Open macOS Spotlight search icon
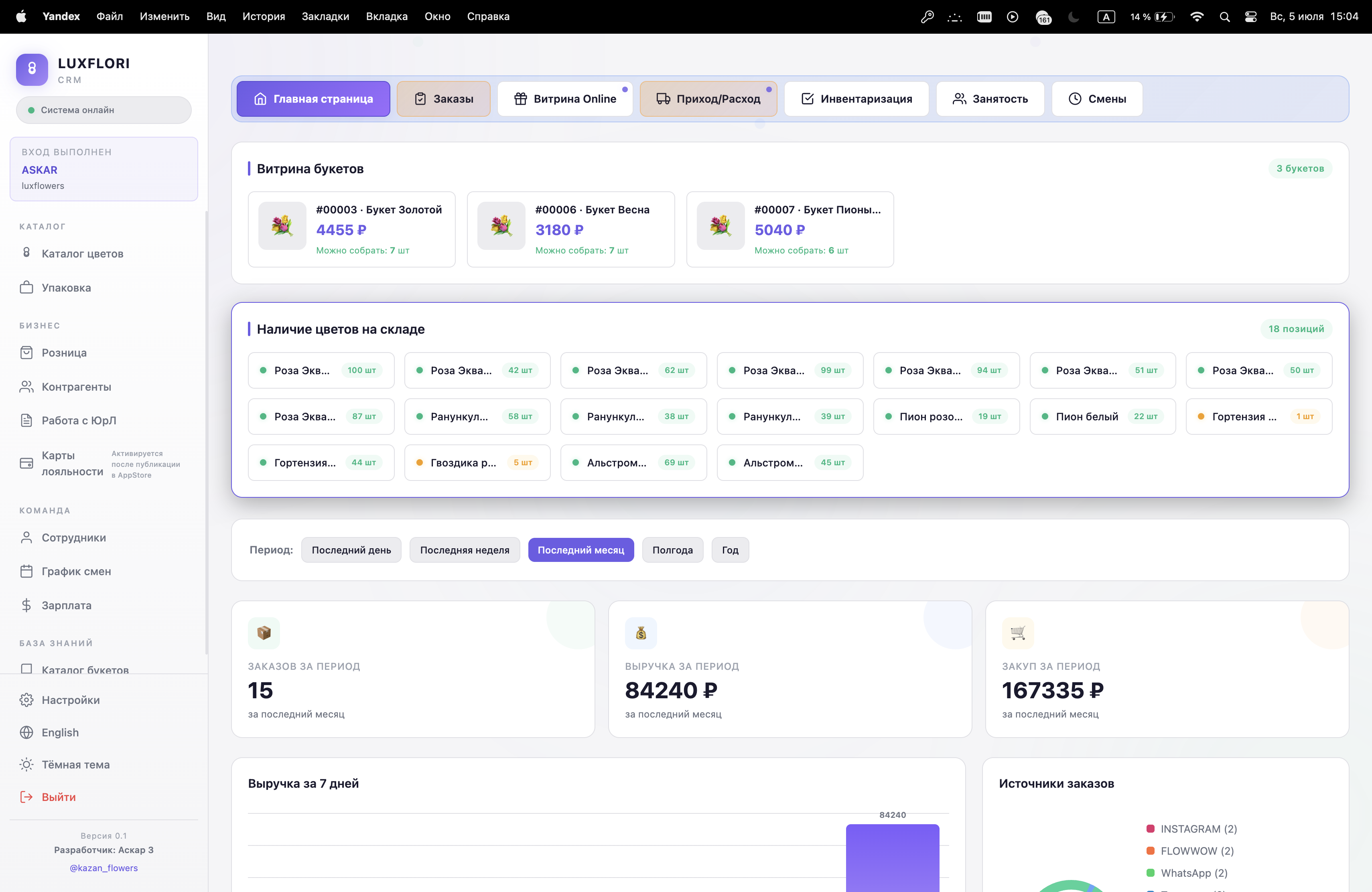This screenshot has height=892, width=1372. [1224, 17]
